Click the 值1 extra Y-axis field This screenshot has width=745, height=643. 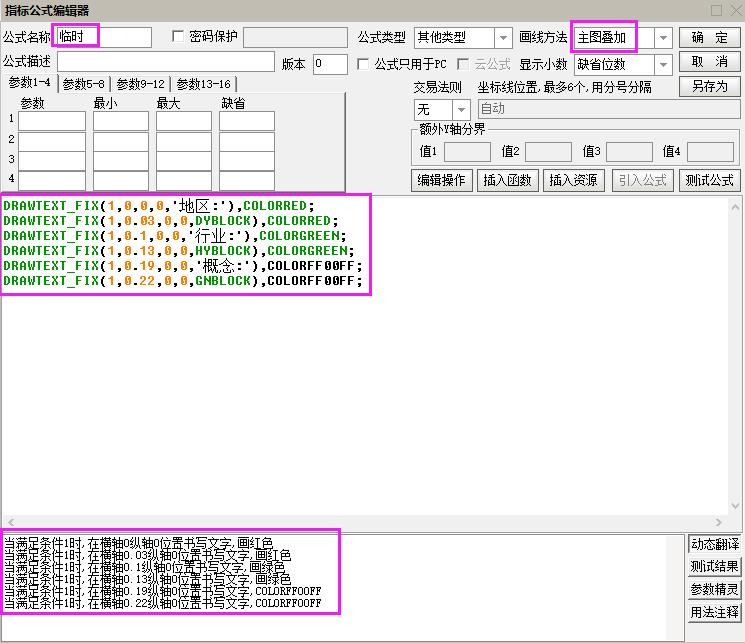pos(467,152)
